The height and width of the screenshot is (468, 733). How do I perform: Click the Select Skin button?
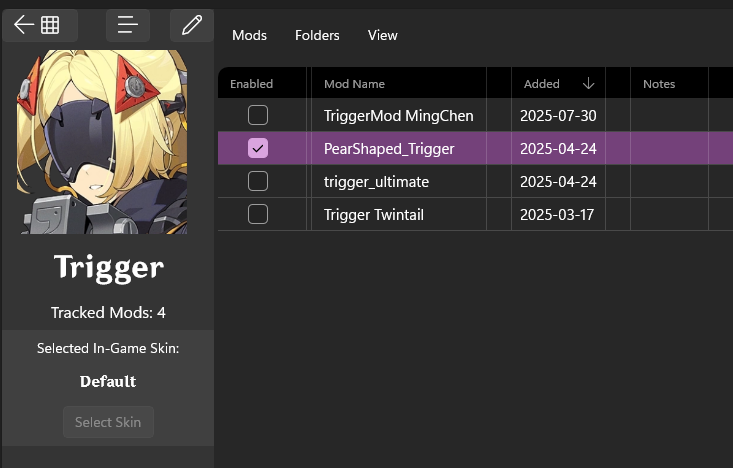[x=108, y=422]
